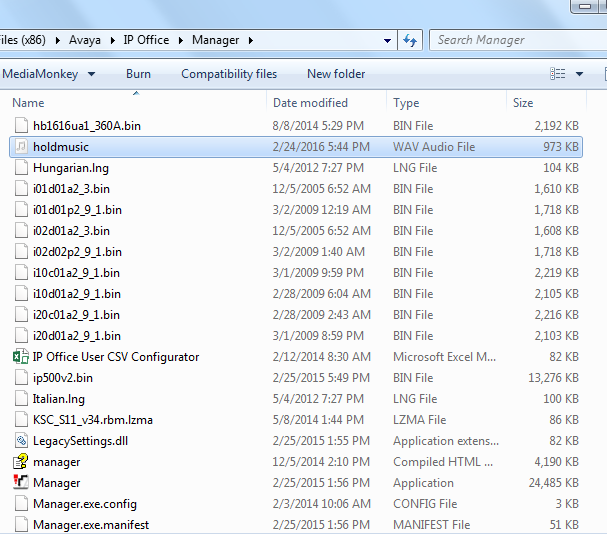The width and height of the screenshot is (607, 534).
Task: Select the LegacySettings.dll file name
Action: 81,441
